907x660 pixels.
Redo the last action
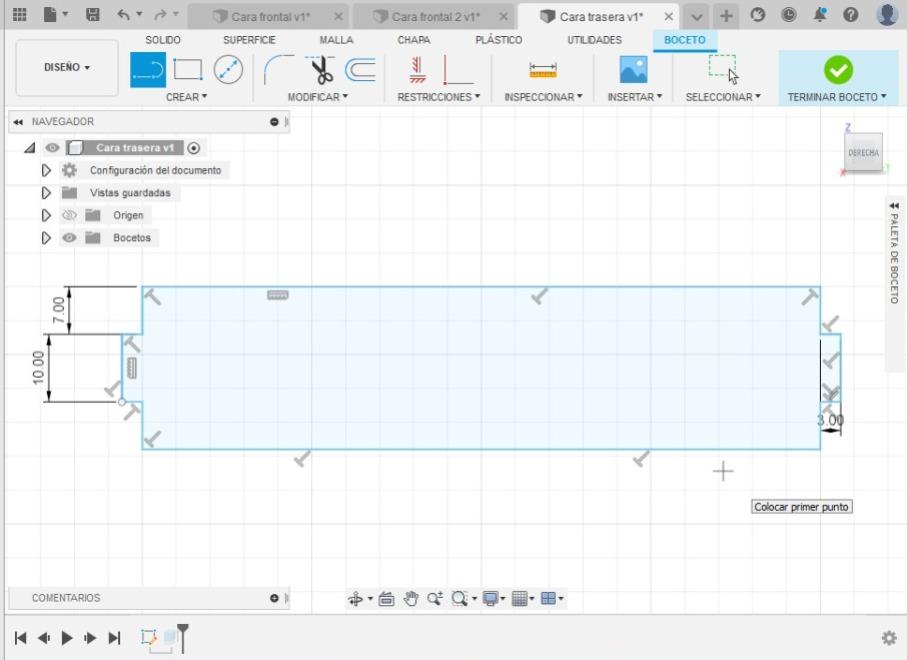coord(160,14)
